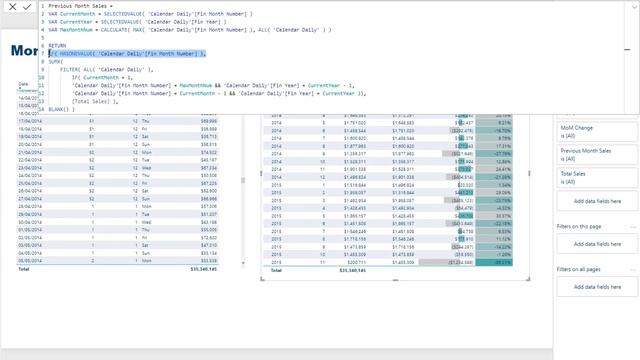Open the Total Sales filter card
This screenshot has height=360, width=640.
[x=597, y=178]
